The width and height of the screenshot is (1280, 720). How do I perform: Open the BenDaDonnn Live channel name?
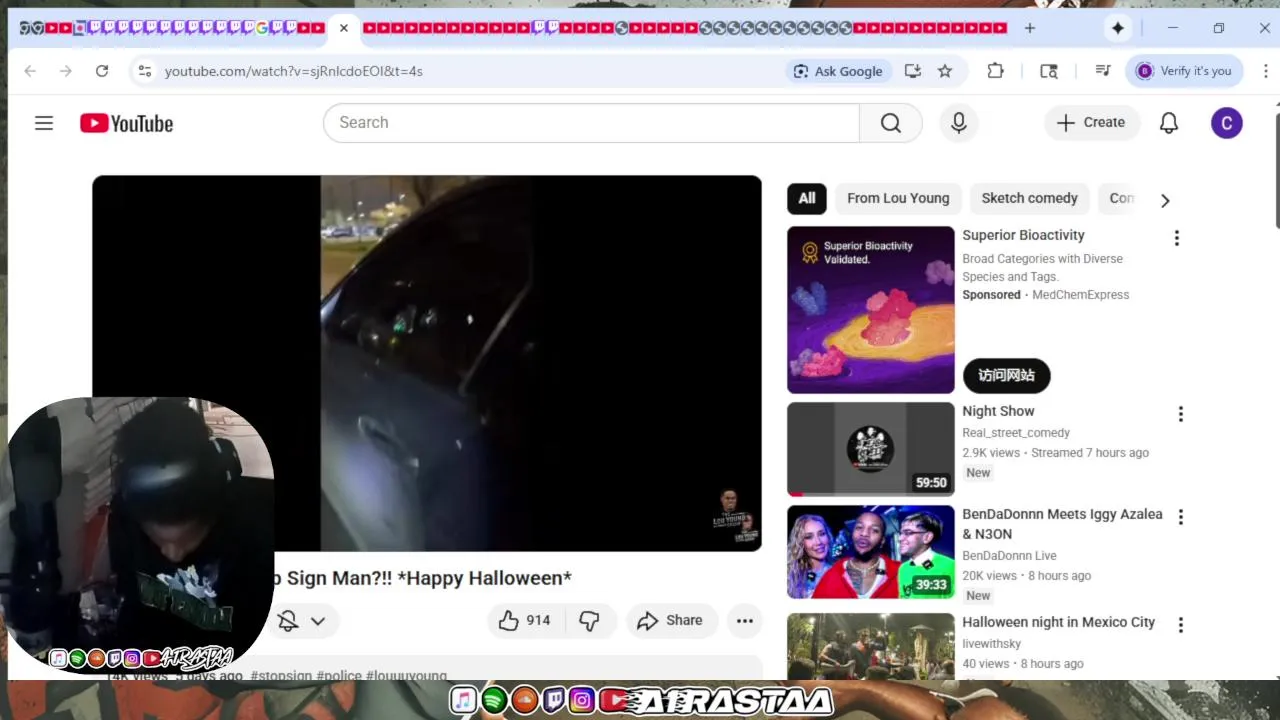pos(1009,556)
